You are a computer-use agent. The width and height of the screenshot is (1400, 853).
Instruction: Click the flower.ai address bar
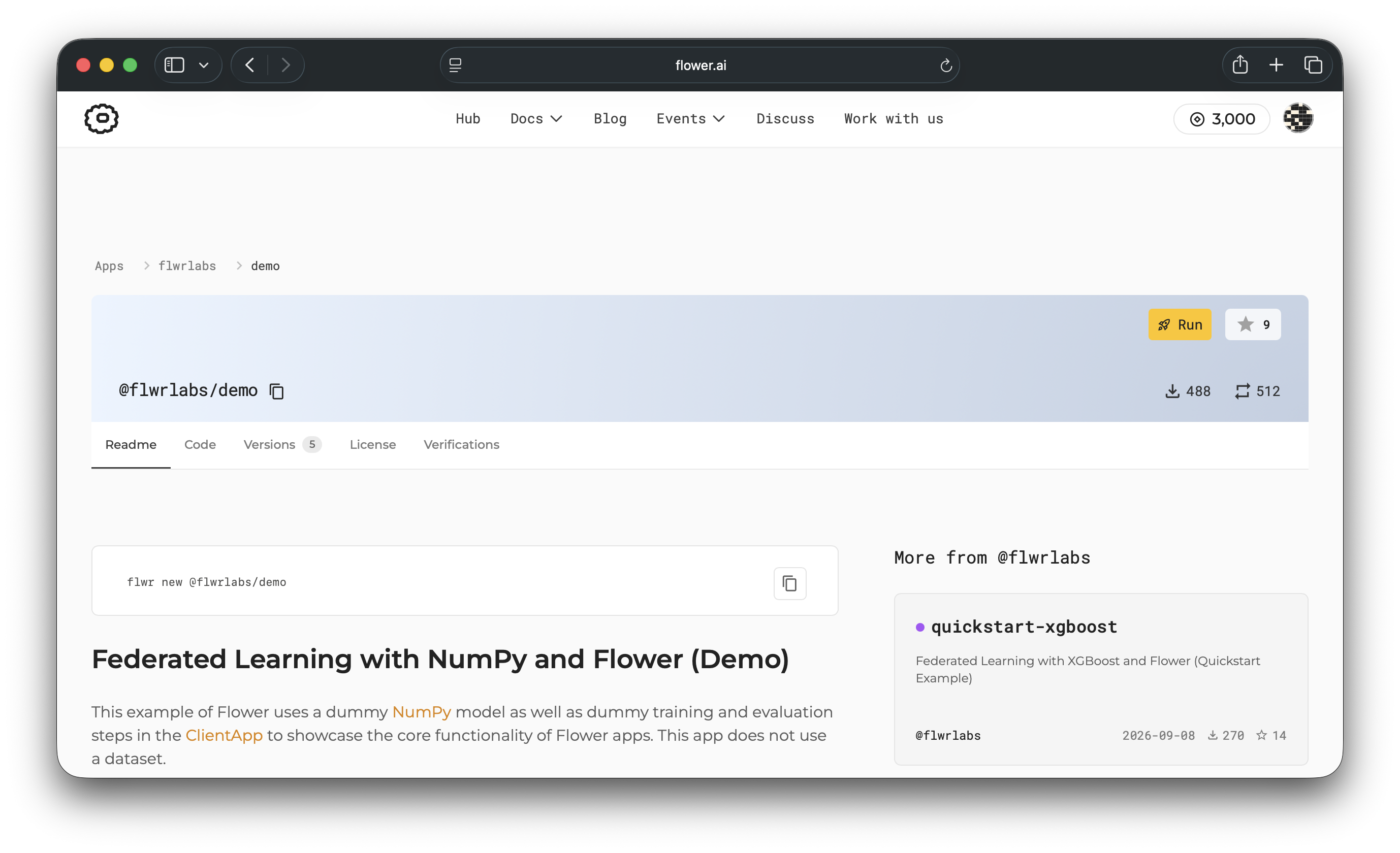click(x=700, y=65)
